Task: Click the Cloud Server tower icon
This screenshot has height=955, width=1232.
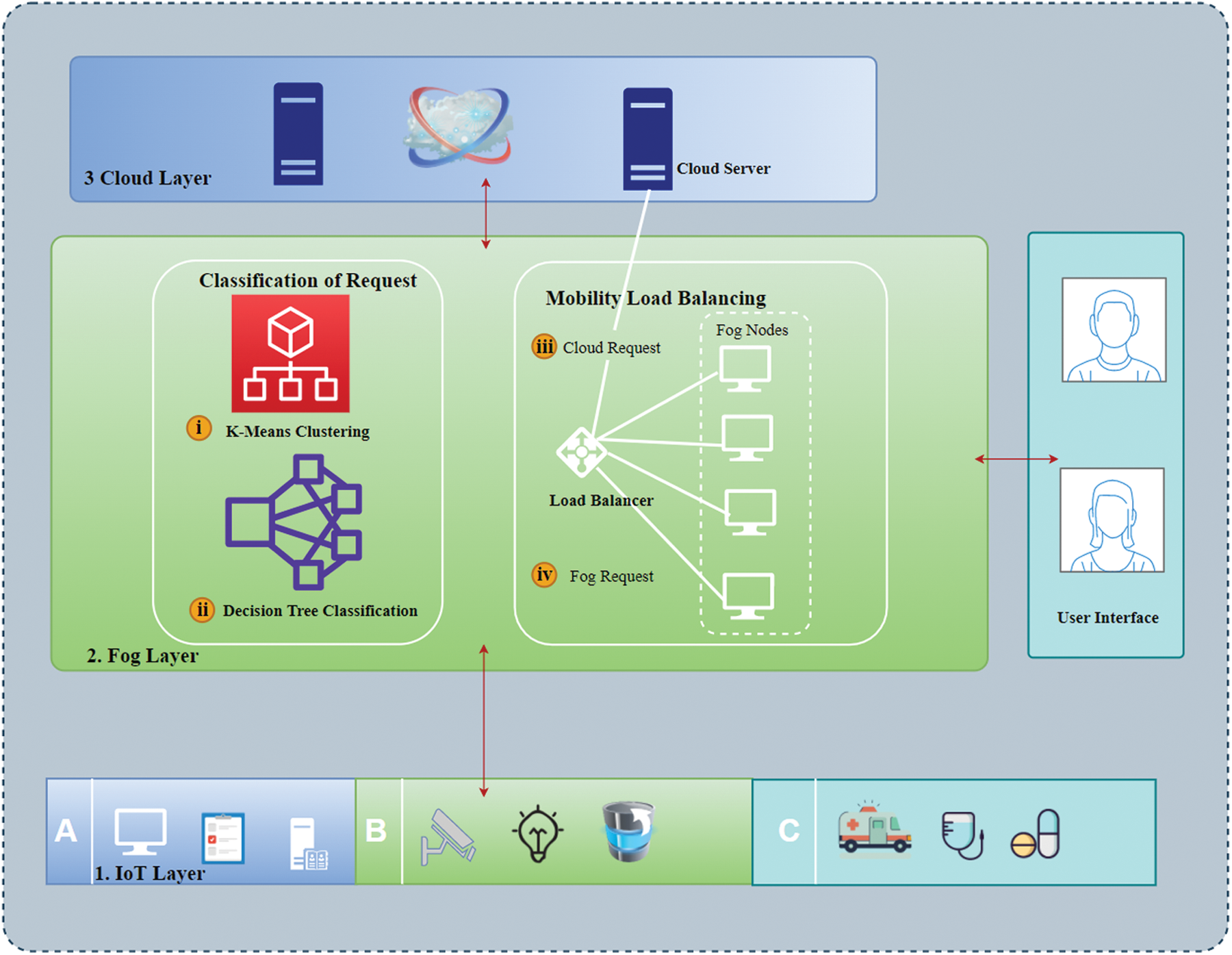Action: tap(647, 139)
